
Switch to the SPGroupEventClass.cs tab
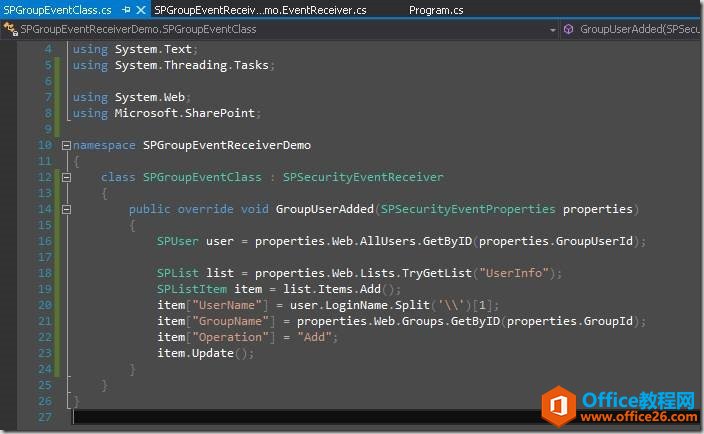coord(57,10)
